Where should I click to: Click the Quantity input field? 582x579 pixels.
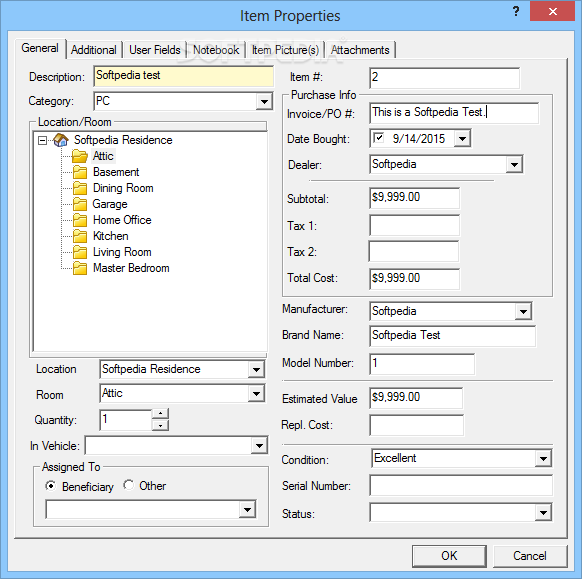(x=126, y=420)
